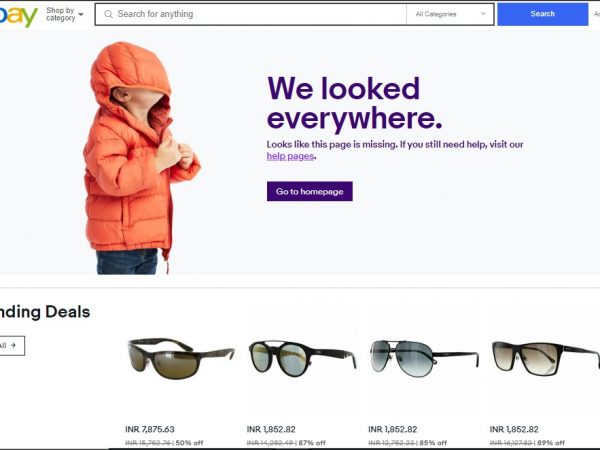Click the price of the 87% off deal

[271, 429]
